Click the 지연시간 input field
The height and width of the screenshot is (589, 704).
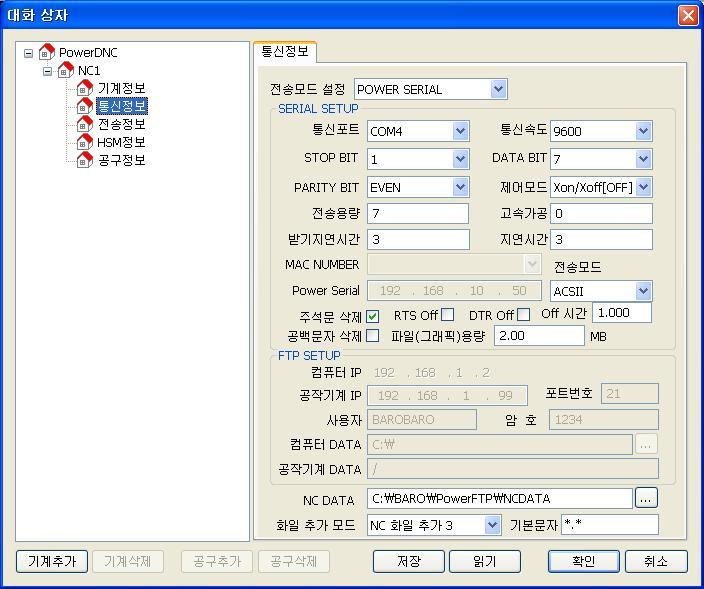[x=601, y=239]
